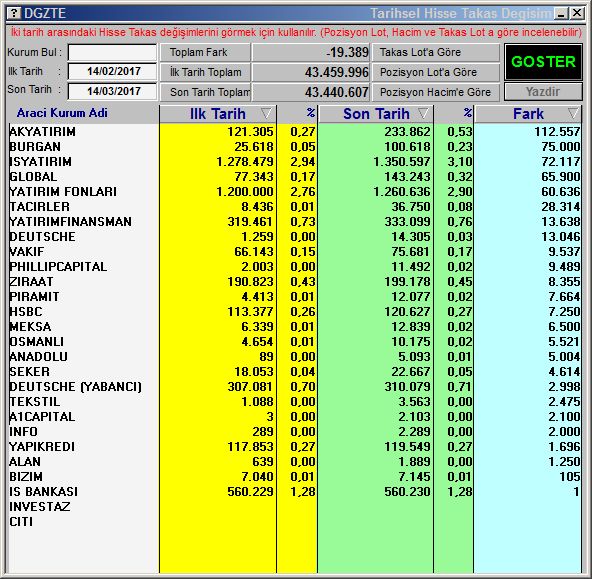The height and width of the screenshot is (579, 592).
Task: Close the DGZTE window
Action: pyautogui.click(x=577, y=14)
